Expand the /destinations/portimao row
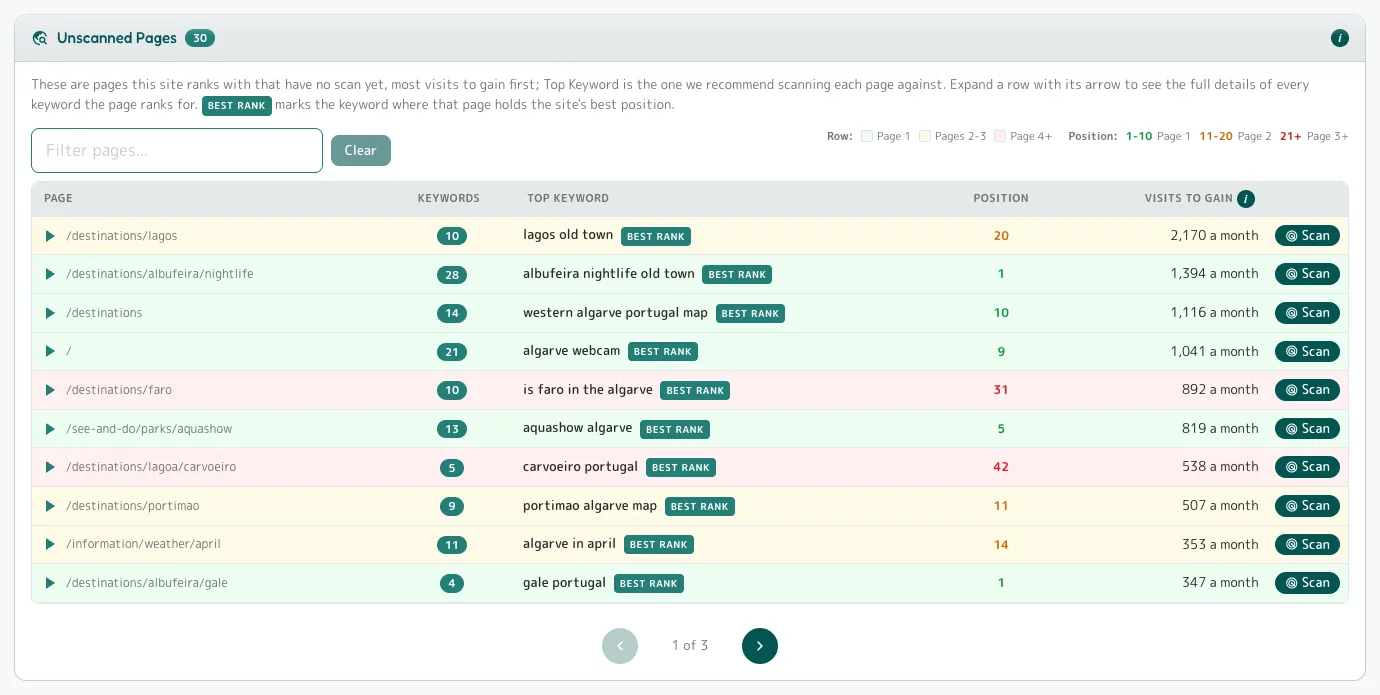Viewport: 1380px width, 695px height. click(50, 506)
